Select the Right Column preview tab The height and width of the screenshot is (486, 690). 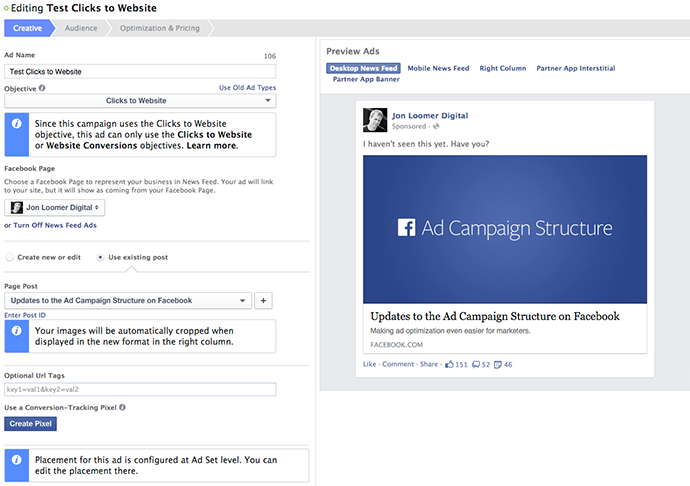tap(503, 68)
